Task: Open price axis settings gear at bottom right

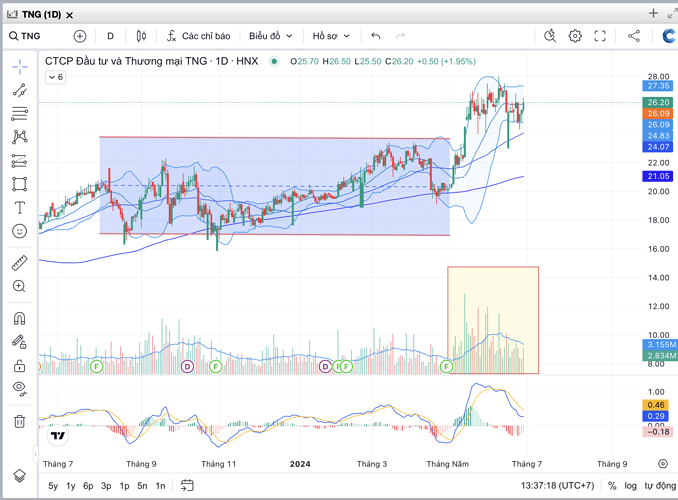Action: pos(663,464)
